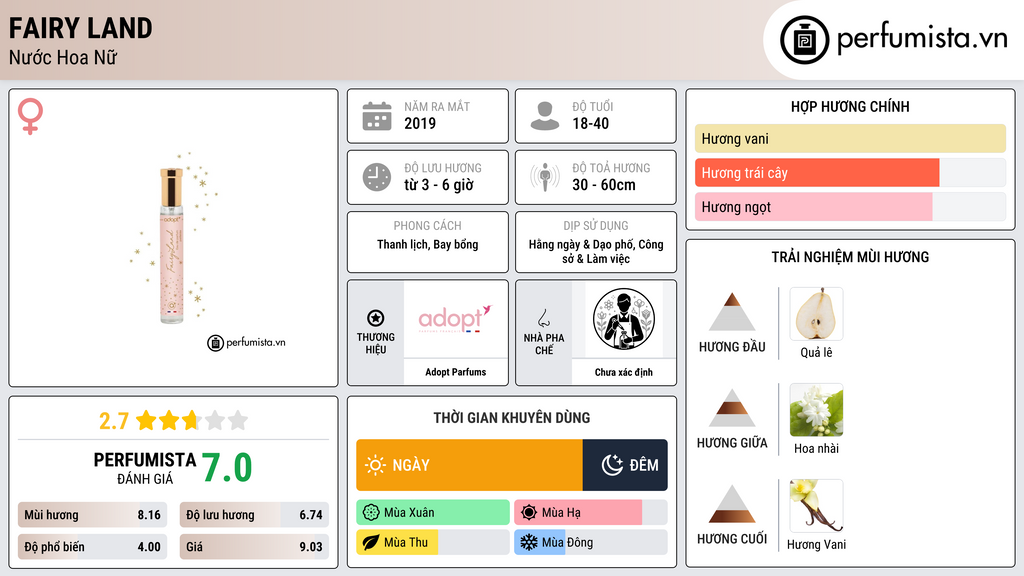Click the Hương Vani note label

click(816, 545)
